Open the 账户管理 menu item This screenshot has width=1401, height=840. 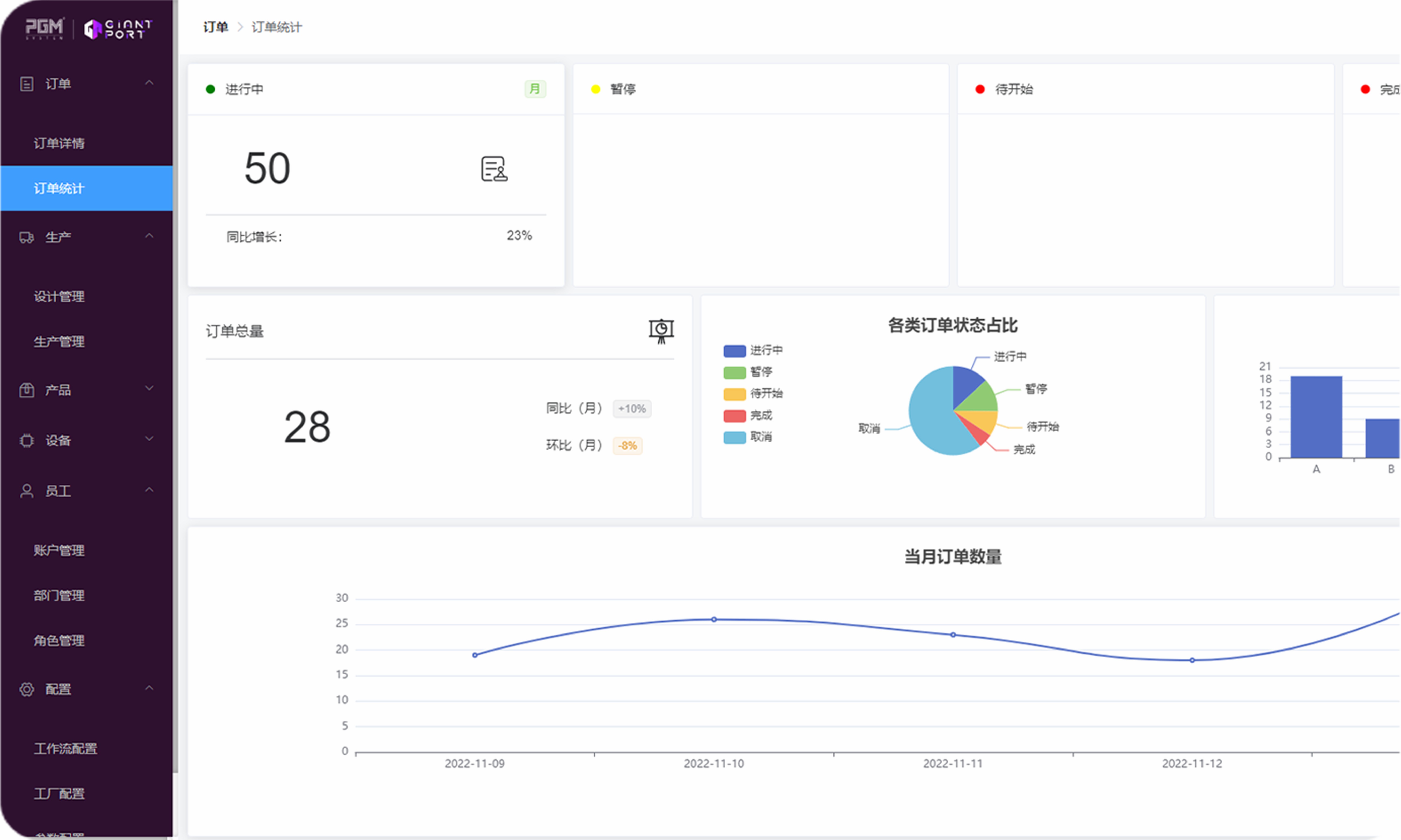[86, 550]
